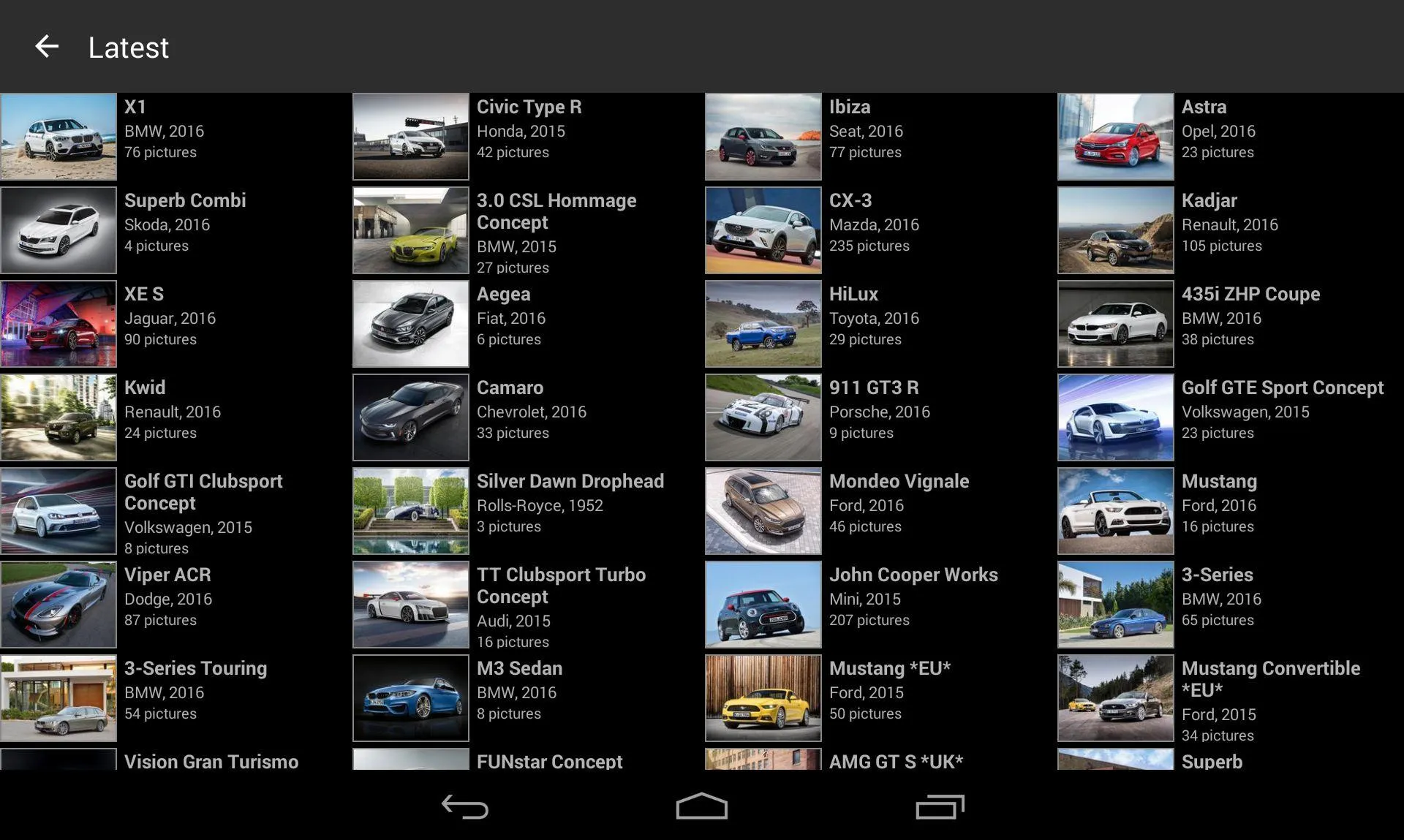Open the Renault Kwid thumbnail
Screen dimensions: 1404x840
point(58,417)
